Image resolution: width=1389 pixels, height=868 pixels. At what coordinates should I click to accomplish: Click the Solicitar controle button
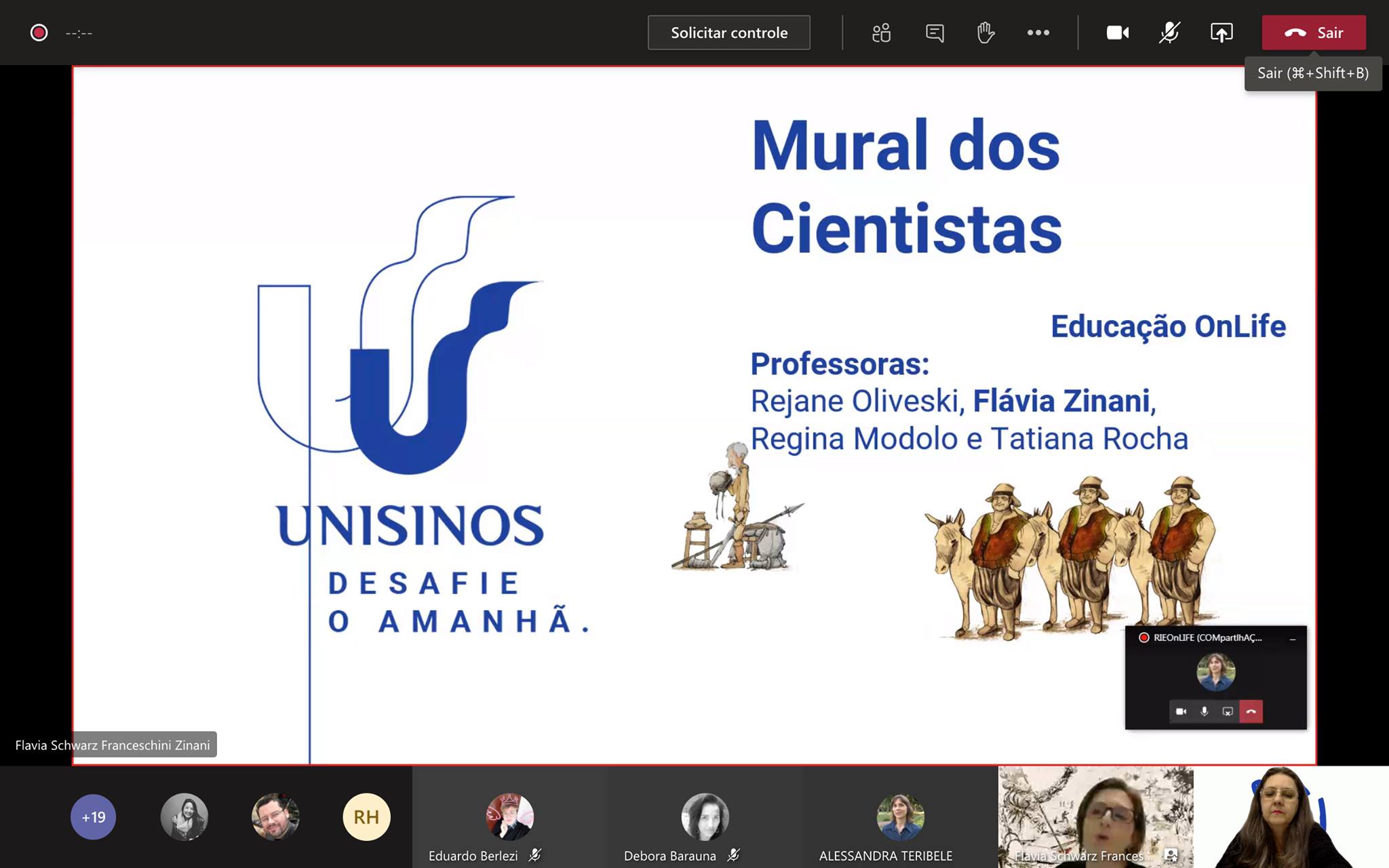point(728,33)
